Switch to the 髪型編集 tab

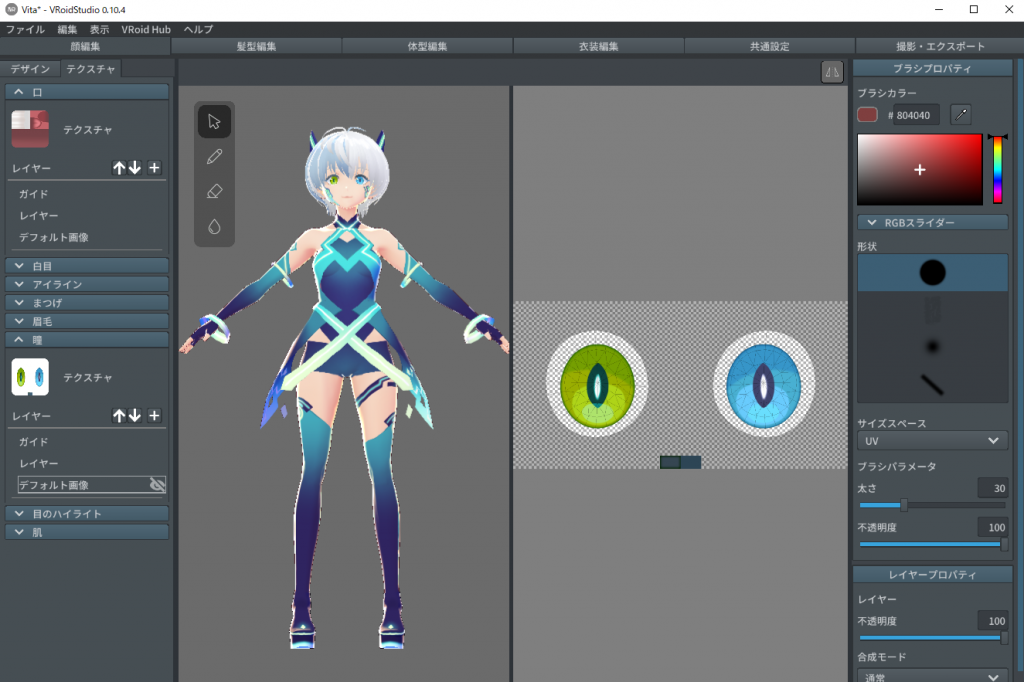coord(256,46)
